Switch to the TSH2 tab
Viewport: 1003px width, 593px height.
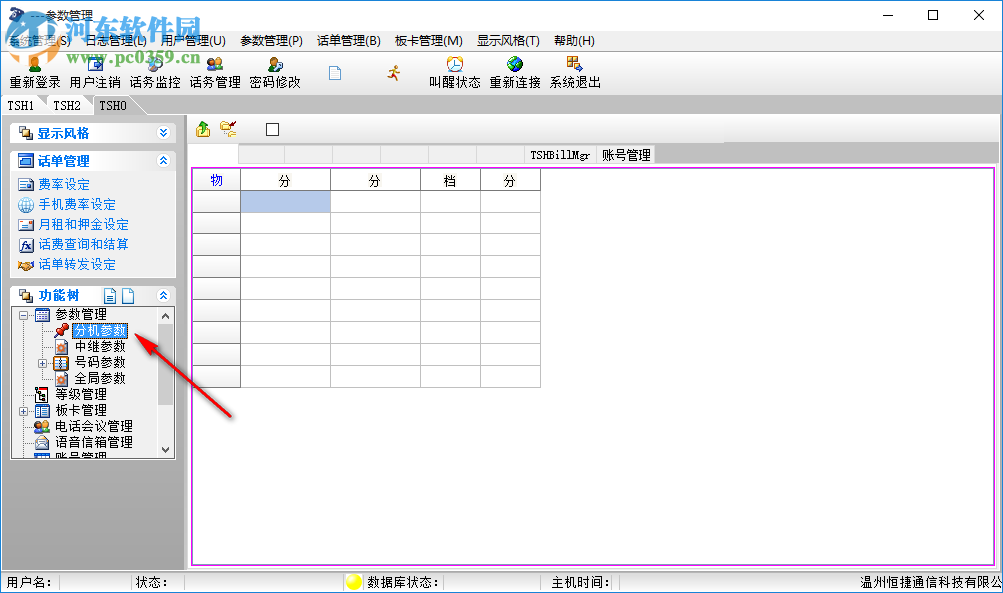(x=67, y=104)
